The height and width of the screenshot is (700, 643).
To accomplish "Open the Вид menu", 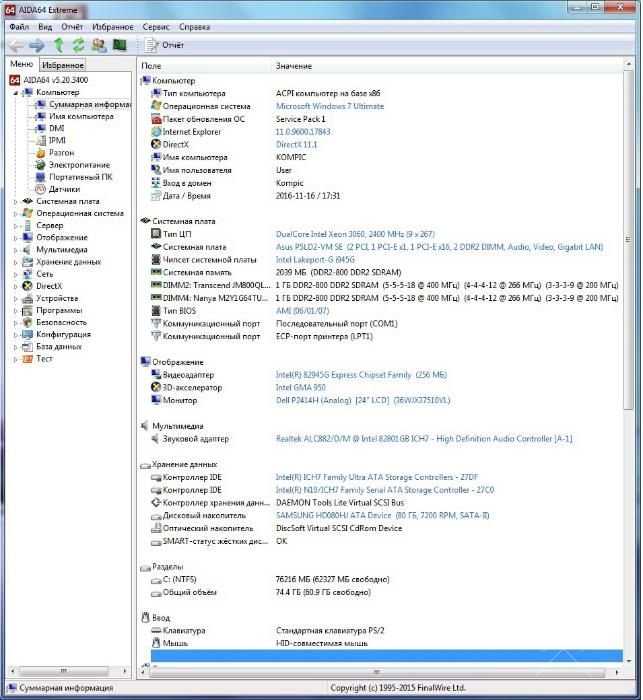I will (45, 27).
